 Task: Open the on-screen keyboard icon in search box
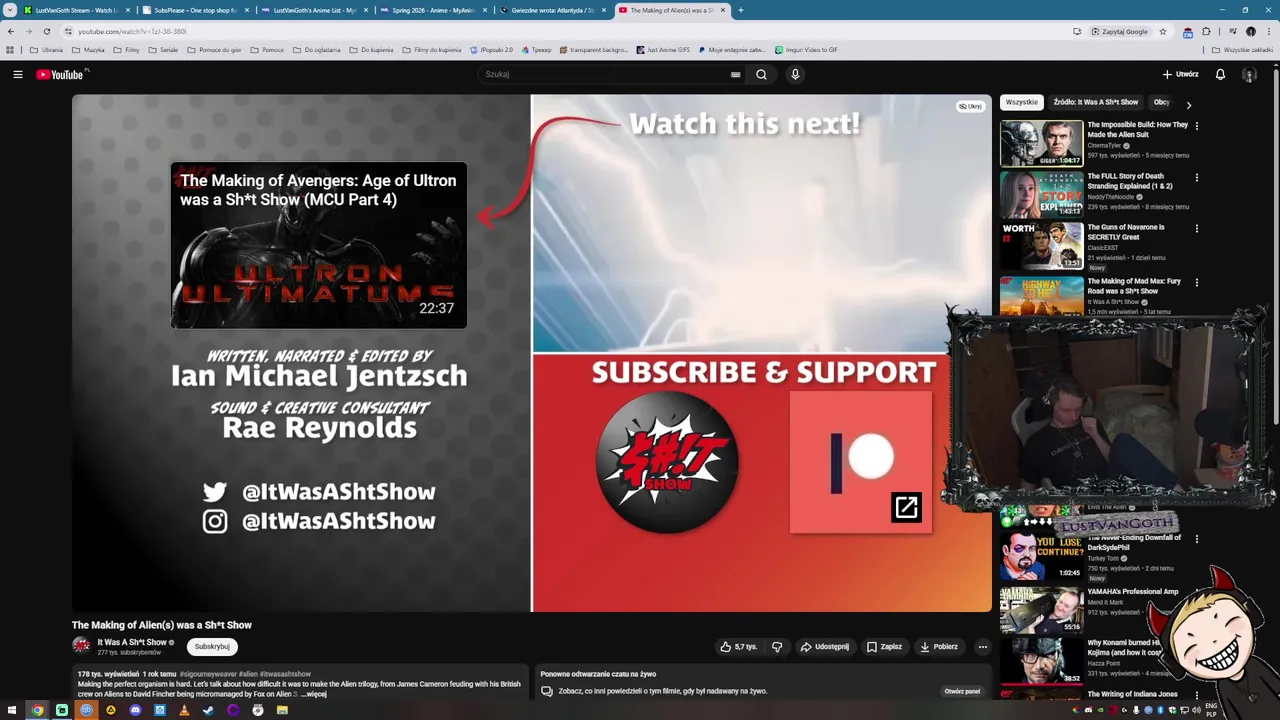(x=735, y=74)
